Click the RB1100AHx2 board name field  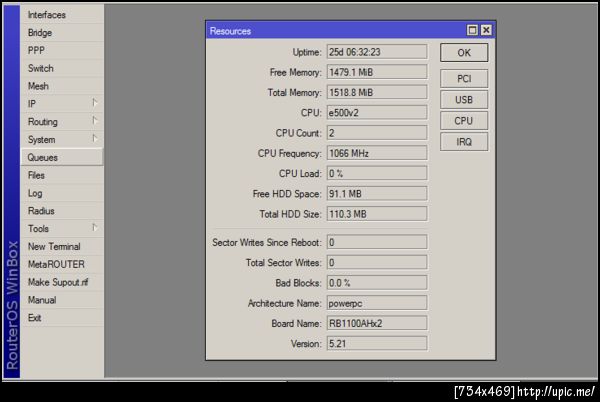pos(377,324)
